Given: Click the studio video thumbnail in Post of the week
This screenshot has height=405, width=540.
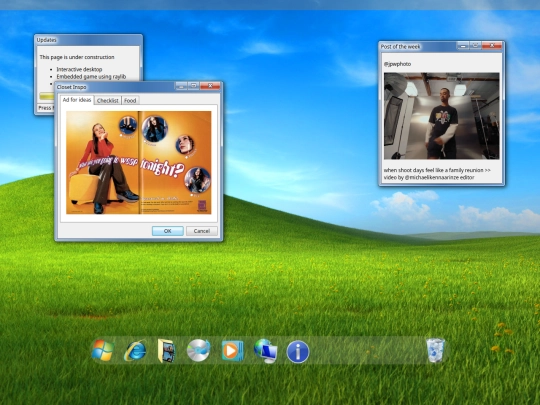Looking at the screenshot, I should click(x=442, y=116).
